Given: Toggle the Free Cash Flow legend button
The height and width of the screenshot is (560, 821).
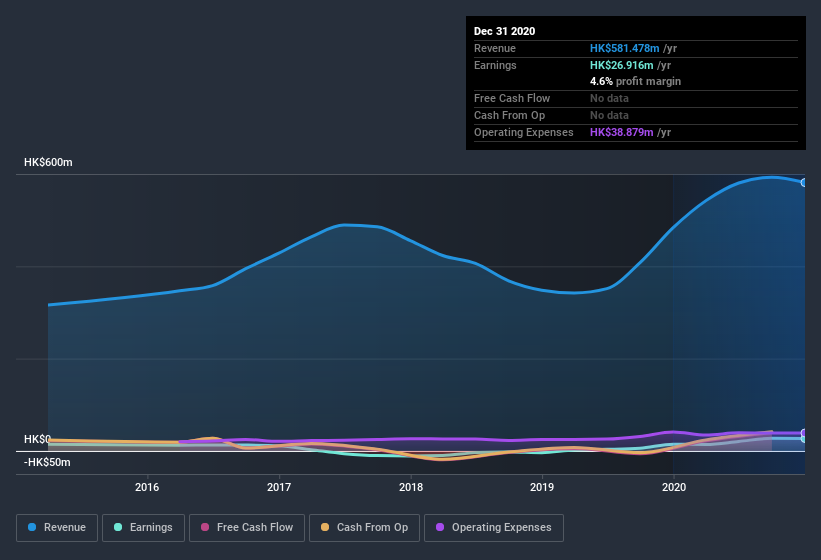Looking at the screenshot, I should click(x=247, y=528).
